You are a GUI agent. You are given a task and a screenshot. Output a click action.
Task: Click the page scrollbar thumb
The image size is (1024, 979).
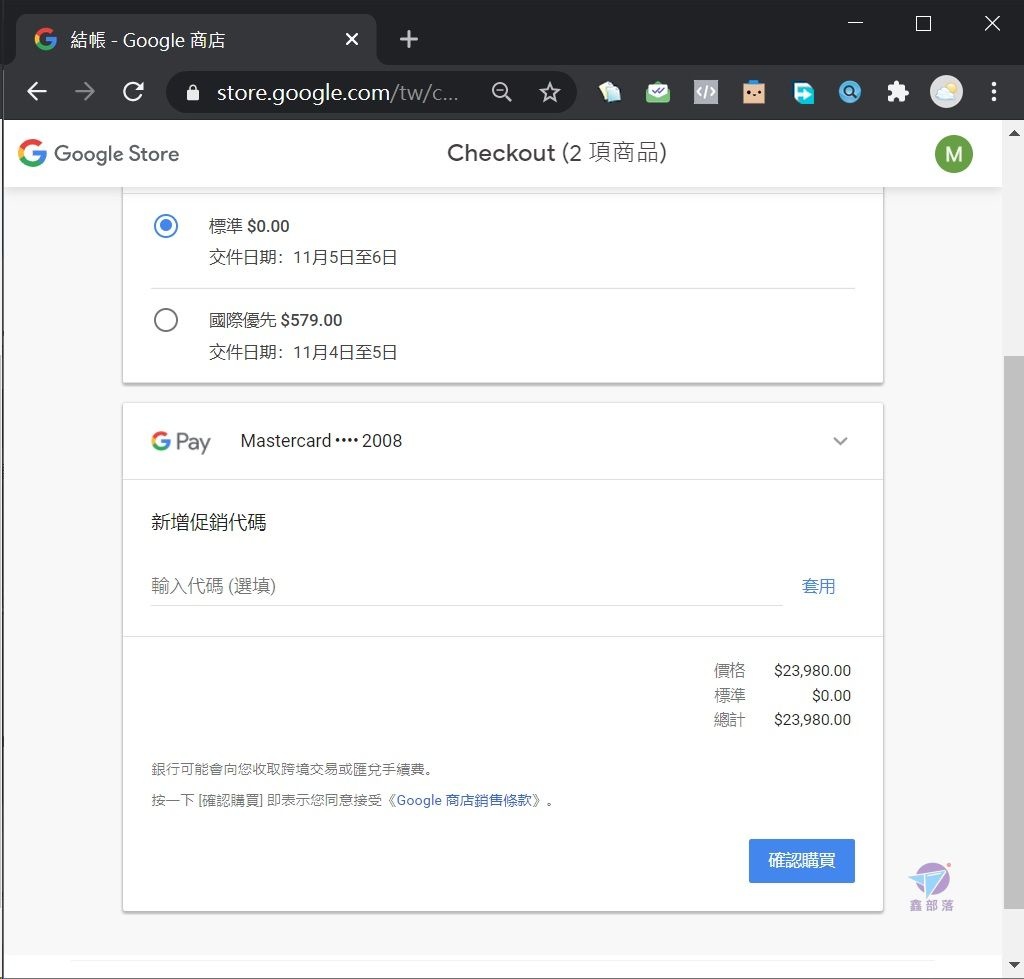1014,632
